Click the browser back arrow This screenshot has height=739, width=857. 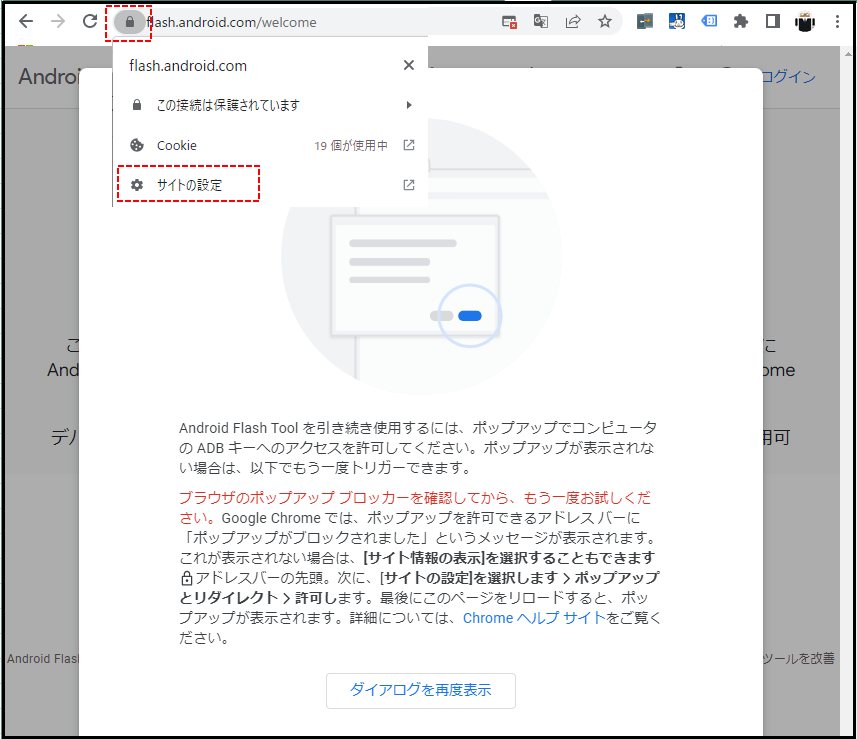tap(26, 21)
